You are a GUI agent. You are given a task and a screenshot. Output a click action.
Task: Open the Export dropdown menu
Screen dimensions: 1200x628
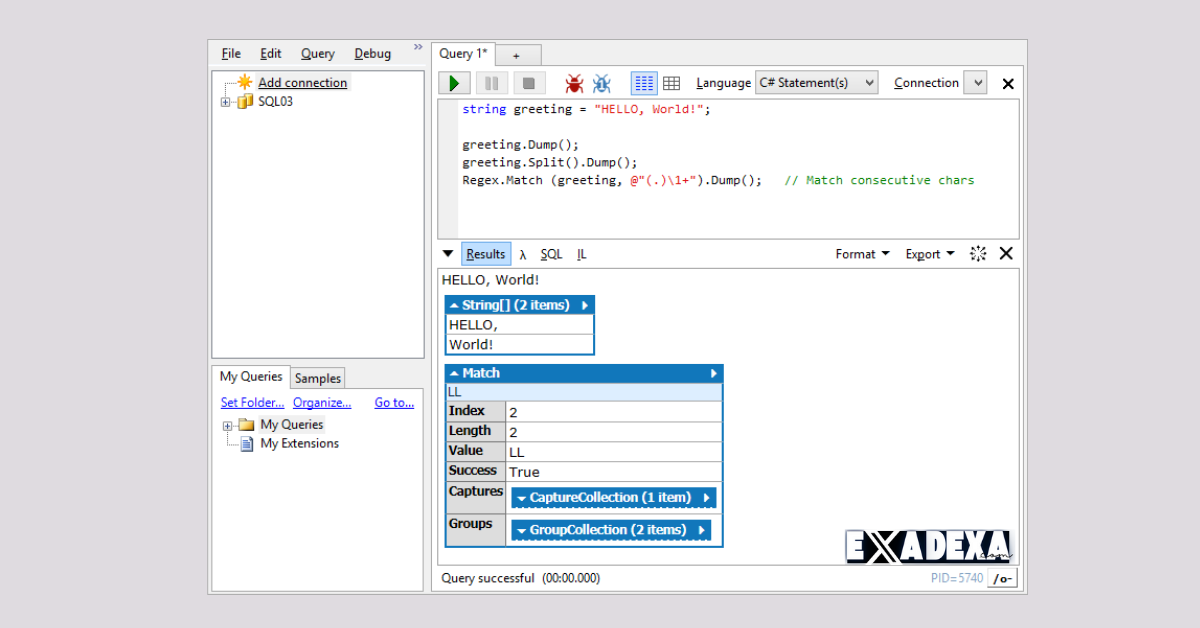(x=929, y=253)
